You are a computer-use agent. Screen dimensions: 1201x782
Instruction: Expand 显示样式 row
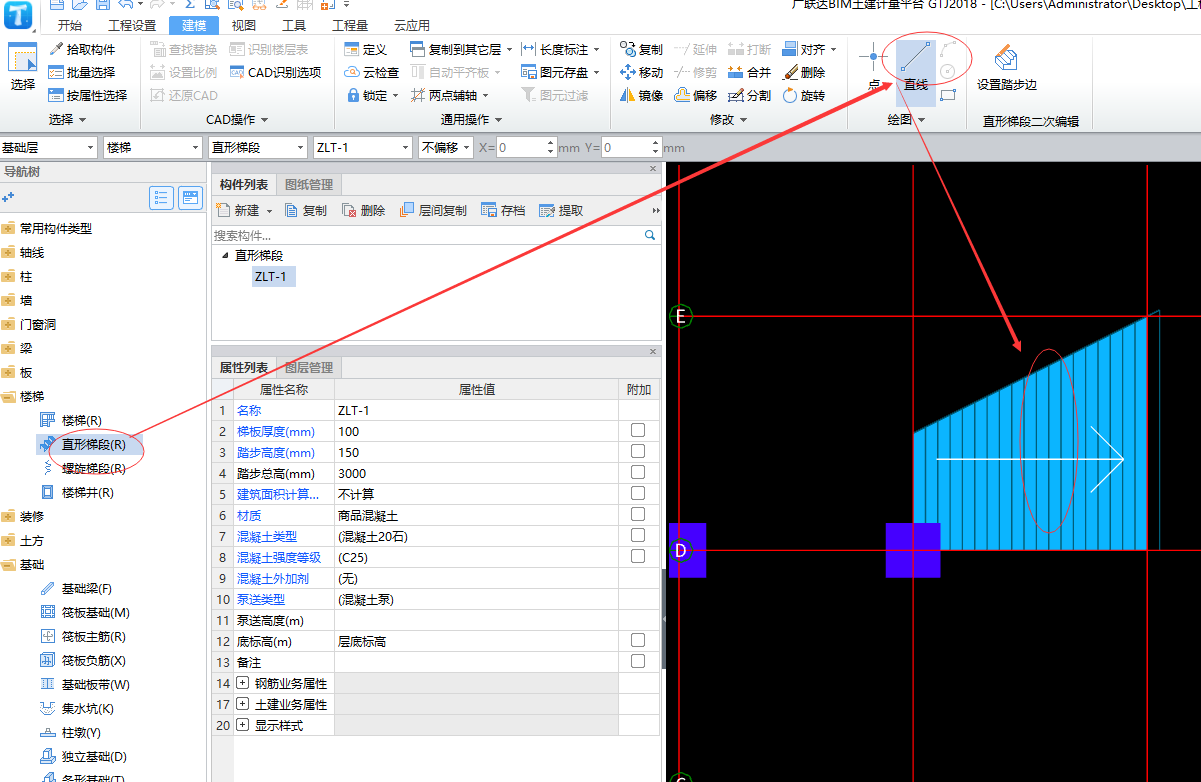[x=243, y=725]
